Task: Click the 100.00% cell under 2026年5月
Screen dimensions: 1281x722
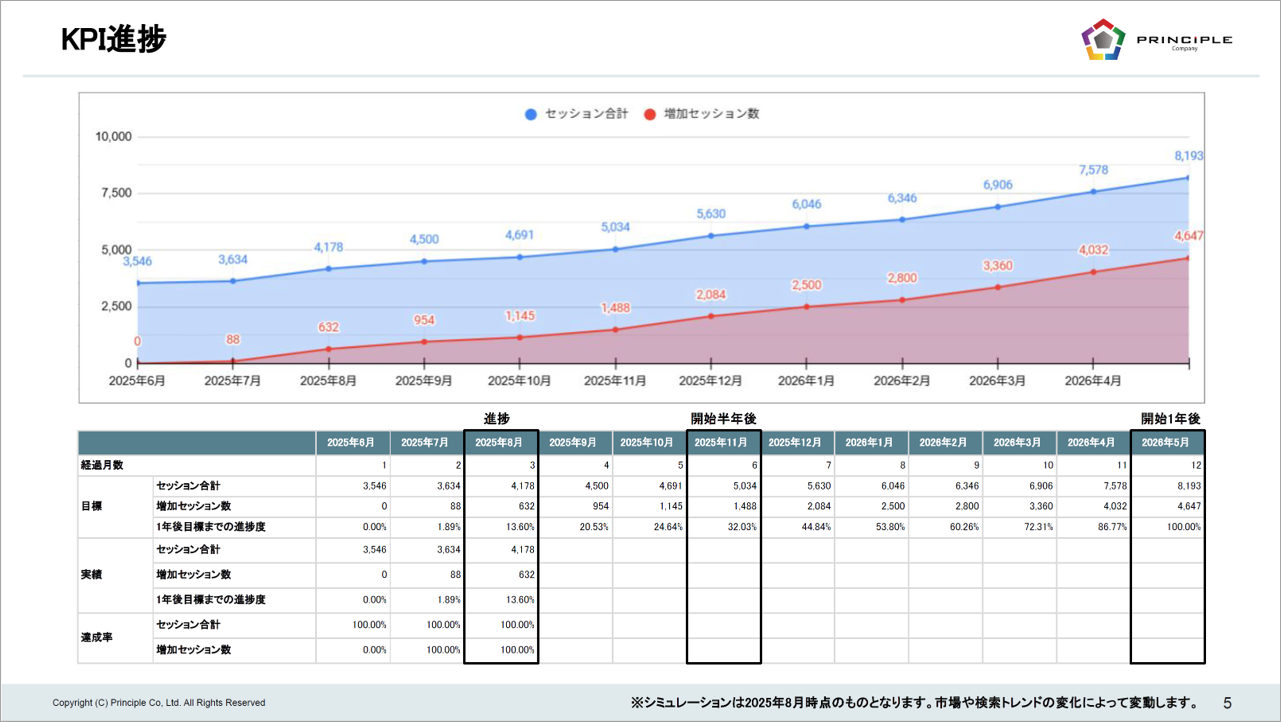Action: (x=1180, y=526)
